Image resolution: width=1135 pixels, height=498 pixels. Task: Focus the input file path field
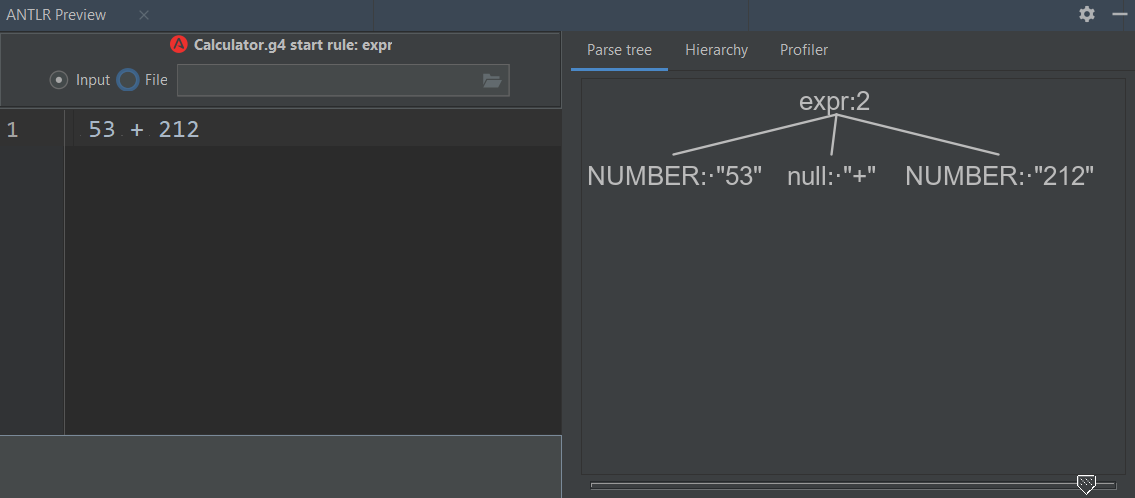click(327, 81)
